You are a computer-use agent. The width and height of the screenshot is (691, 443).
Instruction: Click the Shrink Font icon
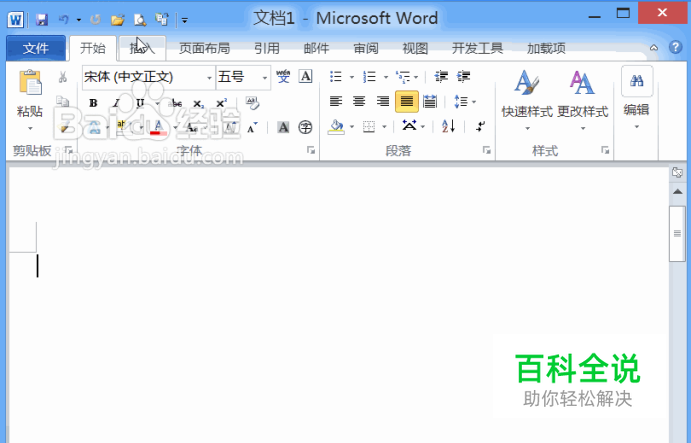coord(253,128)
